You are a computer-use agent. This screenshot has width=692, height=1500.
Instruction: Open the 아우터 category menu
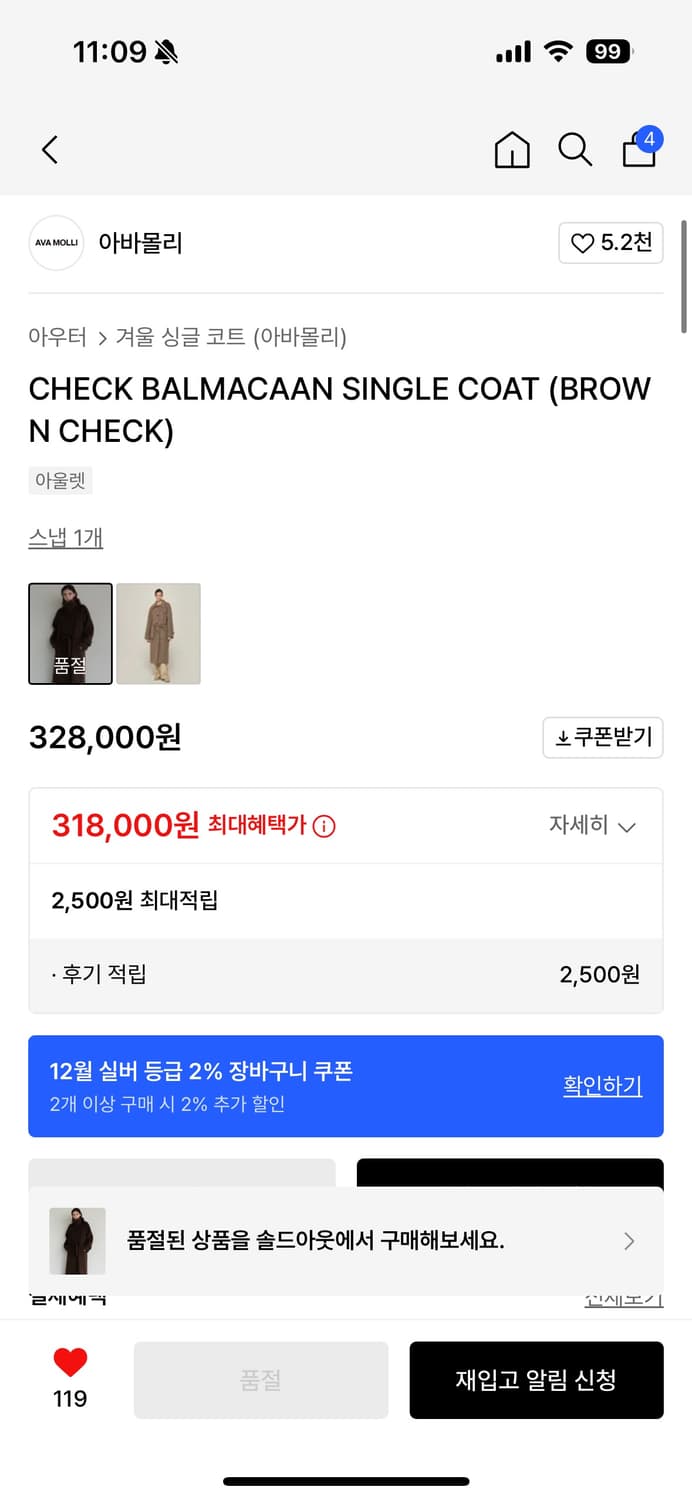57,337
